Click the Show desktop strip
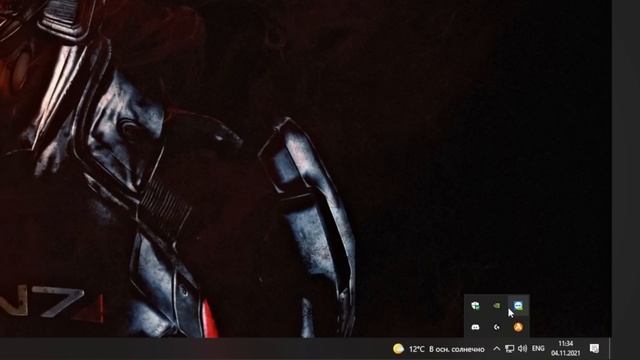The image size is (640, 360). click(x=610, y=349)
